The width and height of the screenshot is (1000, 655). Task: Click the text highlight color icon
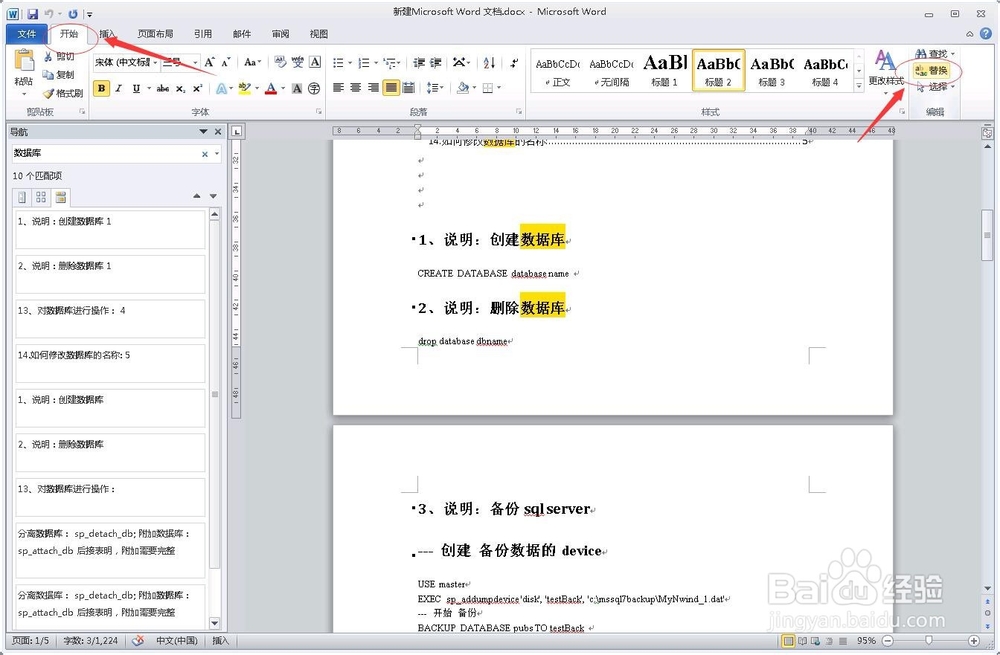click(x=245, y=88)
